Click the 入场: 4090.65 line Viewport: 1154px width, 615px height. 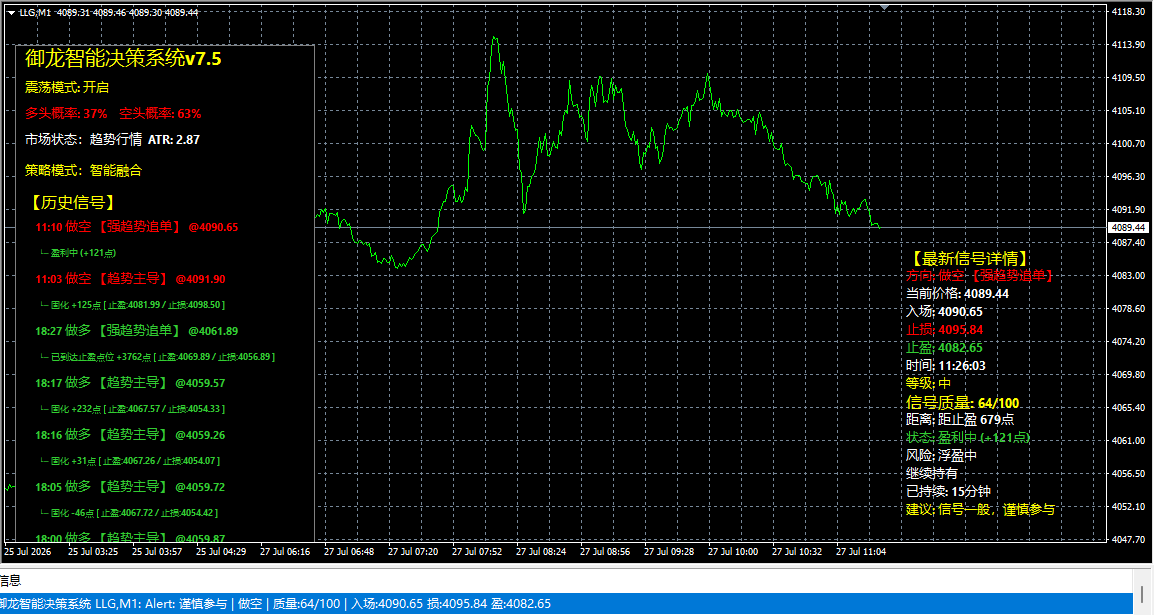pyautogui.click(x=944, y=312)
